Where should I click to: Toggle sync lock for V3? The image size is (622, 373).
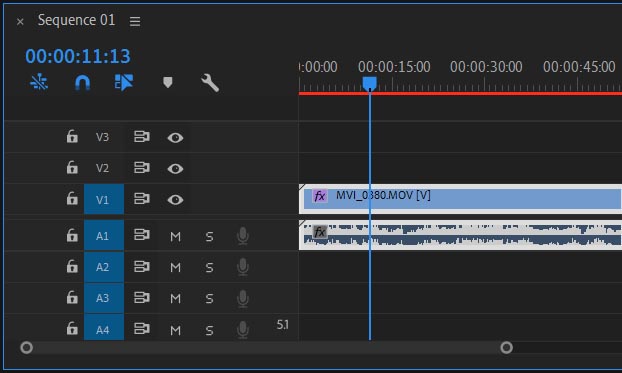(x=142, y=137)
